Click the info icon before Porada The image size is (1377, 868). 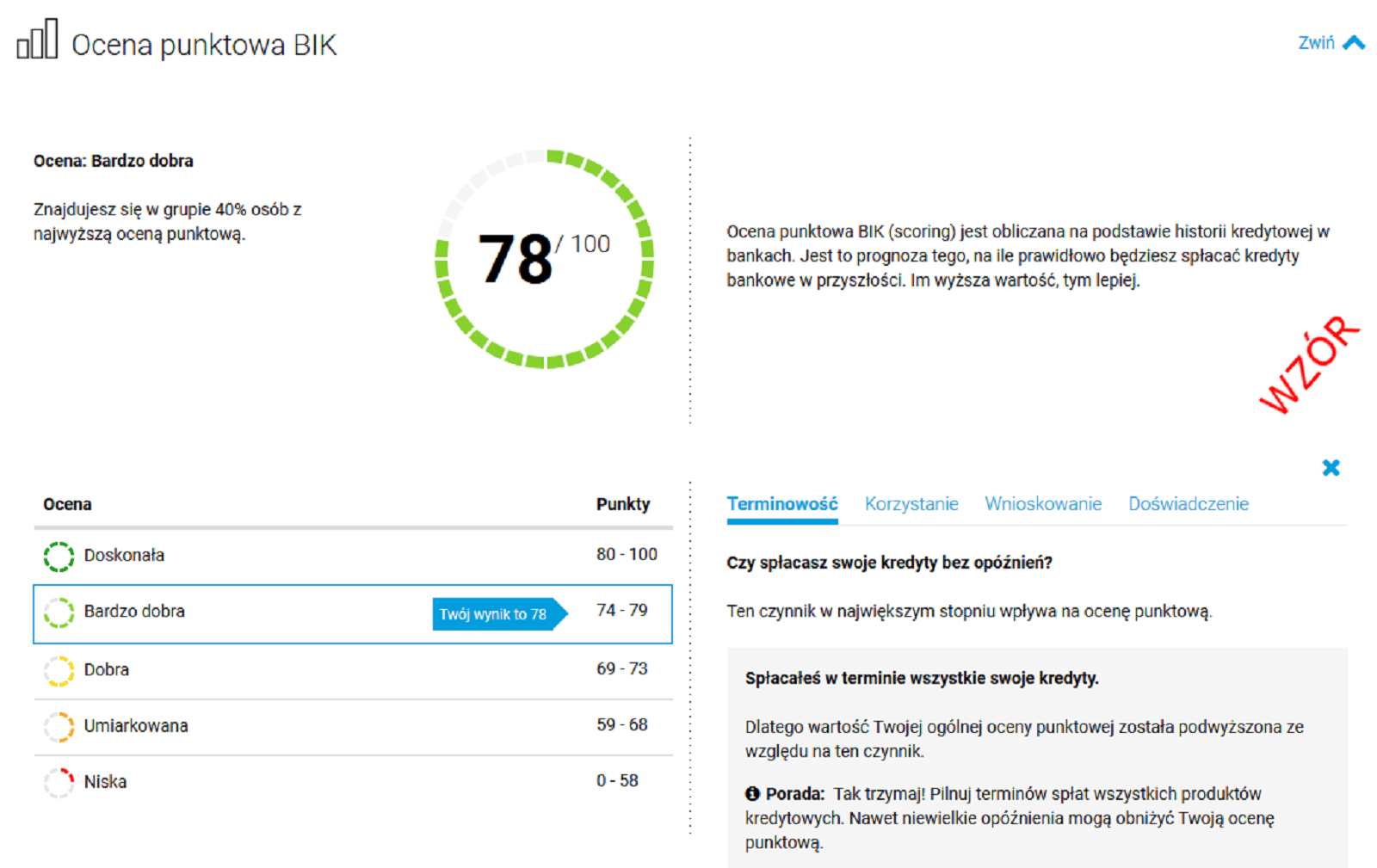[752, 794]
